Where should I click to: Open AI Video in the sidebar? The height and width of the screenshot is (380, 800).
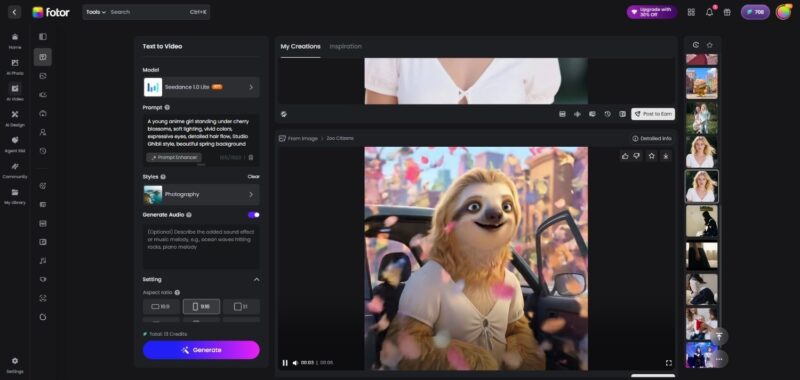[15, 92]
